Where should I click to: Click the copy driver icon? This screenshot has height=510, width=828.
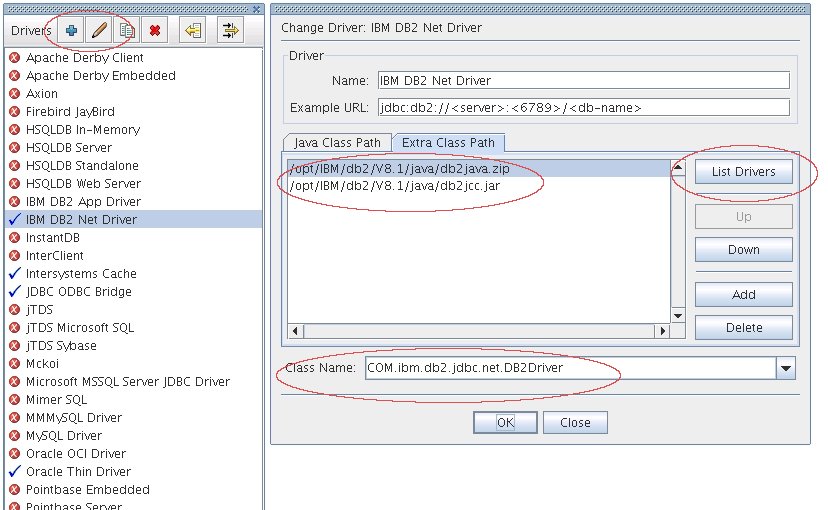tap(127, 30)
